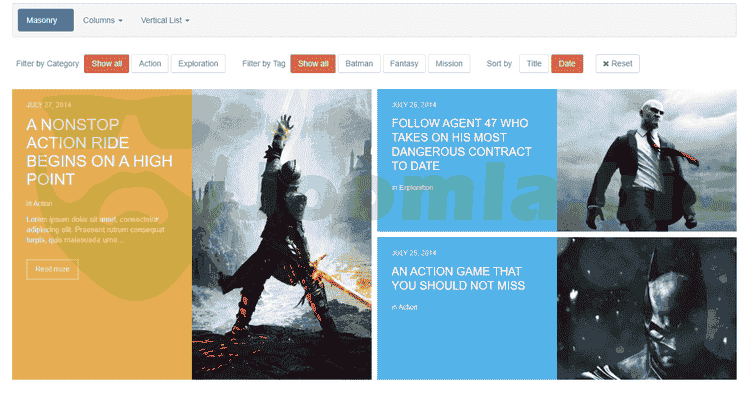Viewport: 750px width, 393px height.
Task: Open the Columns dropdown menu
Action: tap(102, 21)
